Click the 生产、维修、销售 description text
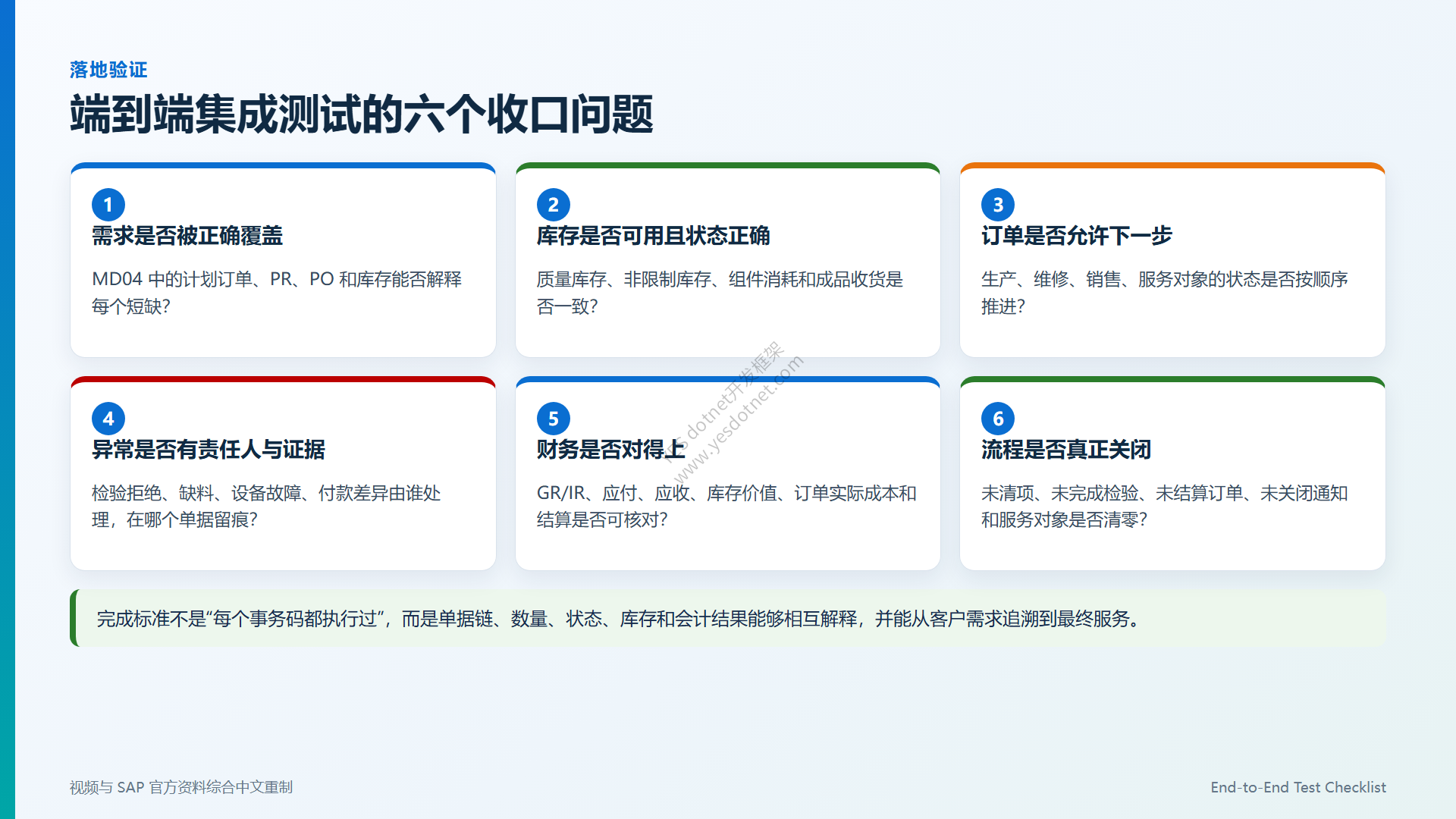This screenshot has height=819, width=1456. (x=1165, y=293)
